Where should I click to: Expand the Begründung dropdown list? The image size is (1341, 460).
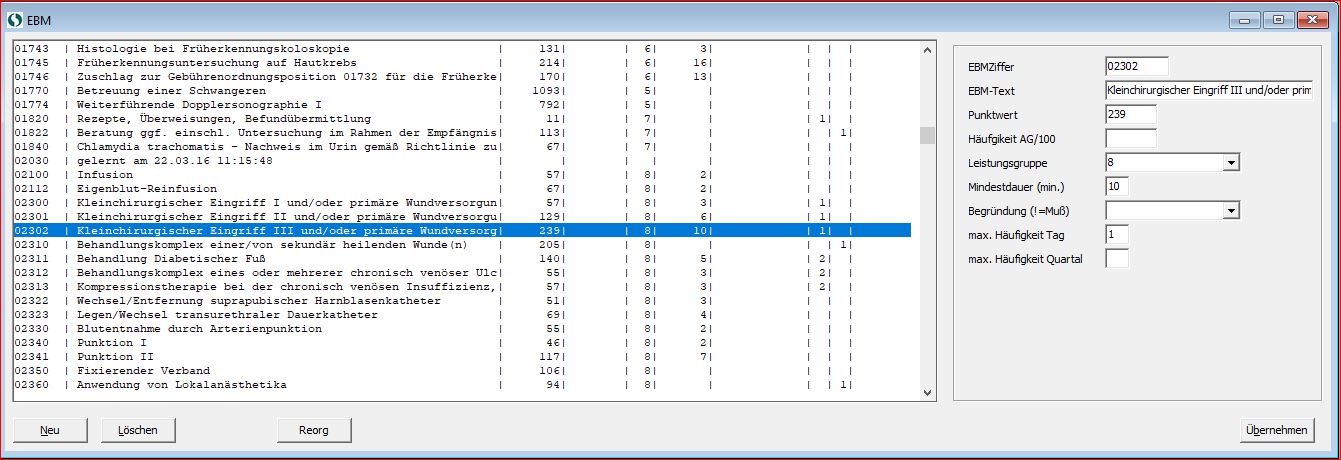point(1231,210)
